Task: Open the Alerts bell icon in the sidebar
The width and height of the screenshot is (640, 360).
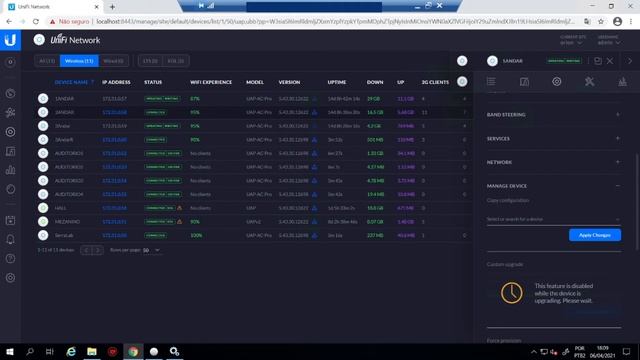Action: pyautogui.click(x=11, y=240)
